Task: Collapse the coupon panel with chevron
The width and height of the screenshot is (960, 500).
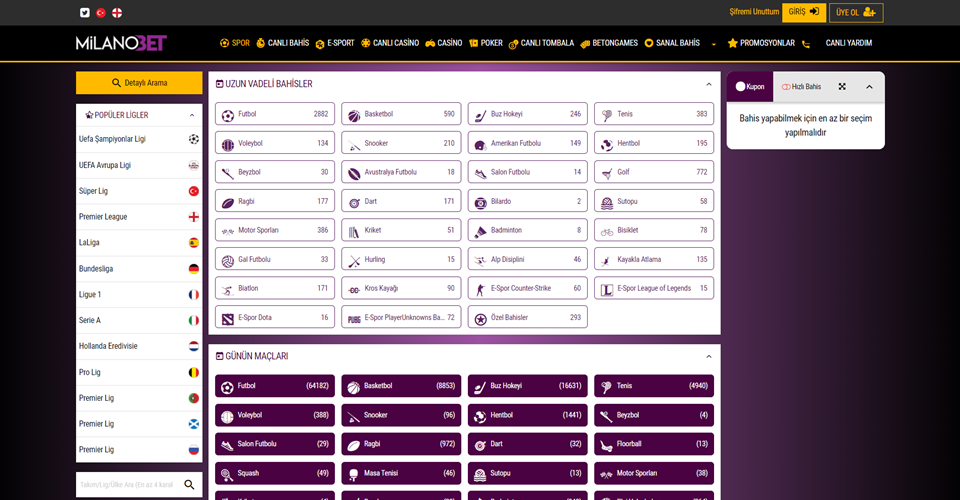Action: (x=869, y=87)
